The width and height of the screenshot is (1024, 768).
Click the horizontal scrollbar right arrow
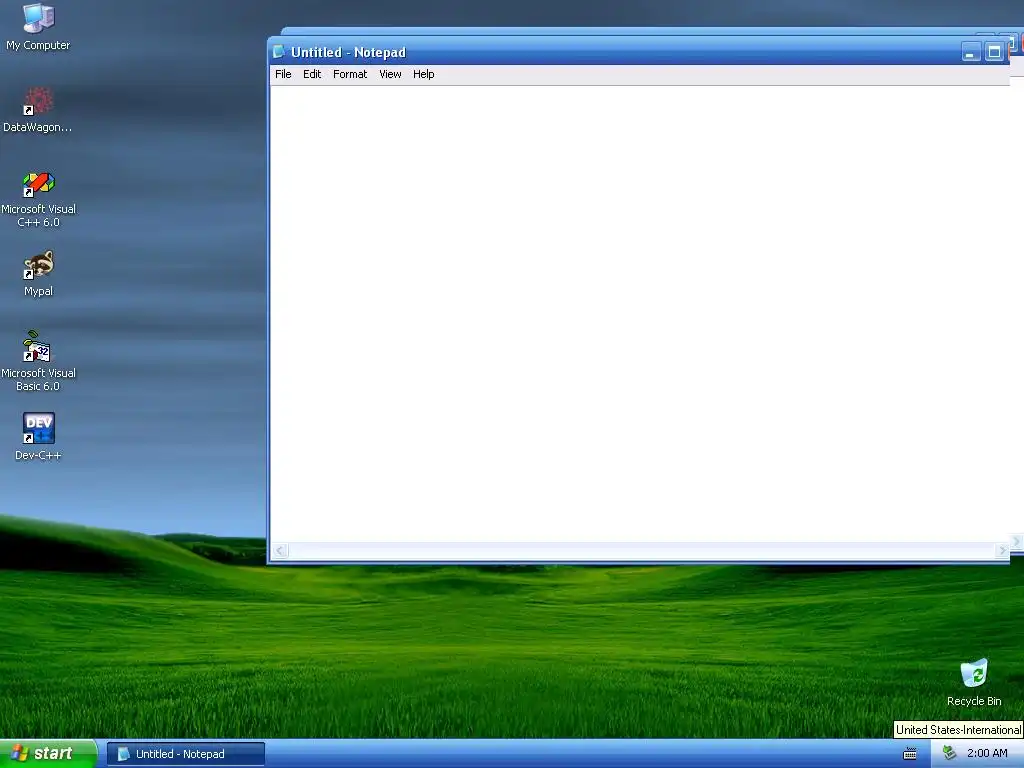tap(1002, 551)
